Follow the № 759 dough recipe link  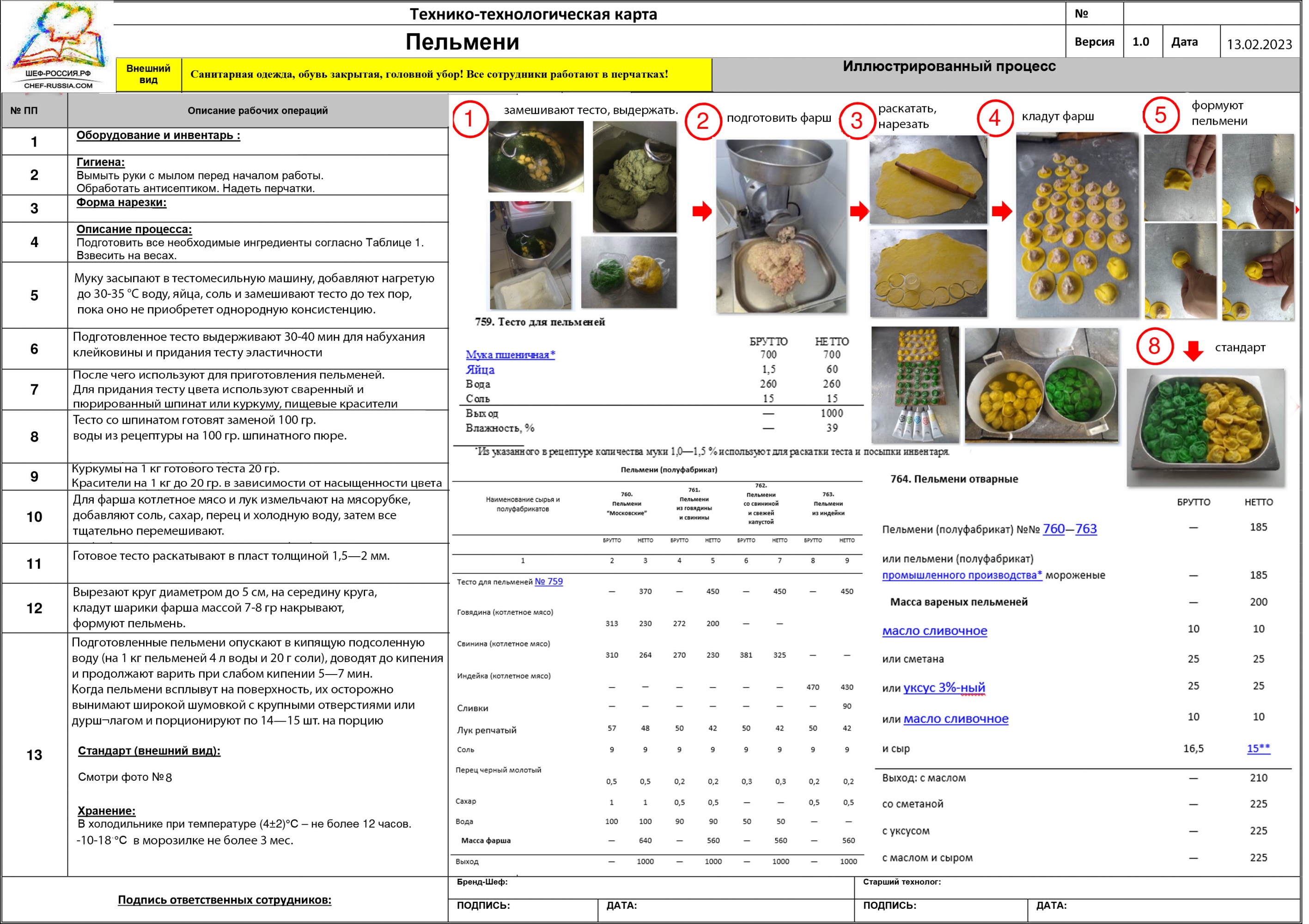(x=549, y=582)
